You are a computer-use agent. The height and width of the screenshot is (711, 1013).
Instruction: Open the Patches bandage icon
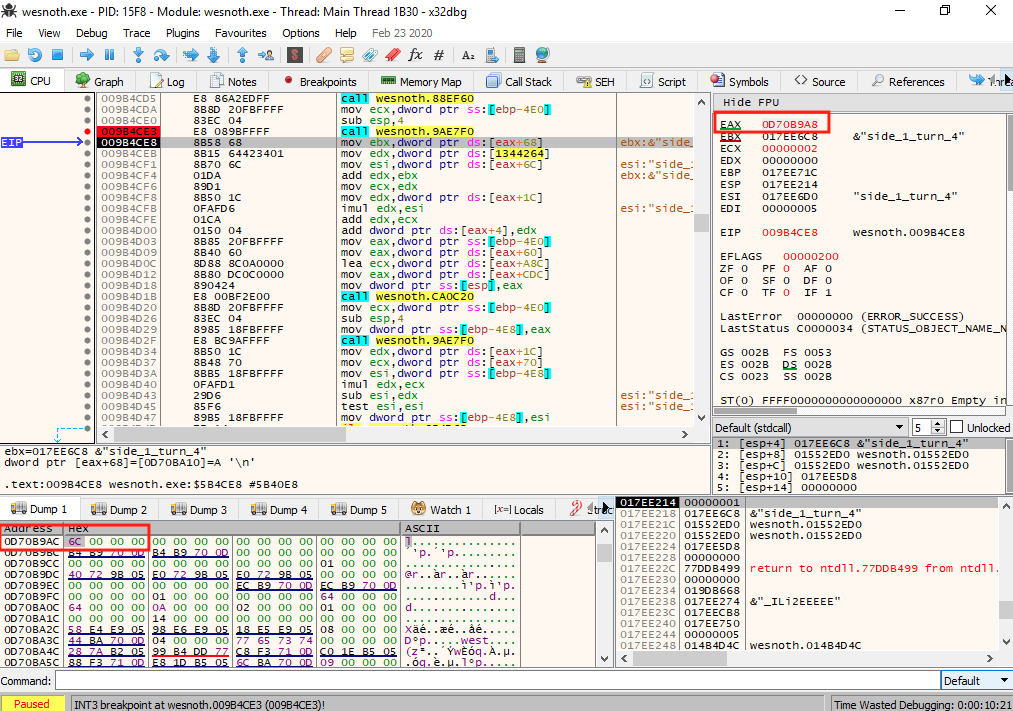point(324,55)
